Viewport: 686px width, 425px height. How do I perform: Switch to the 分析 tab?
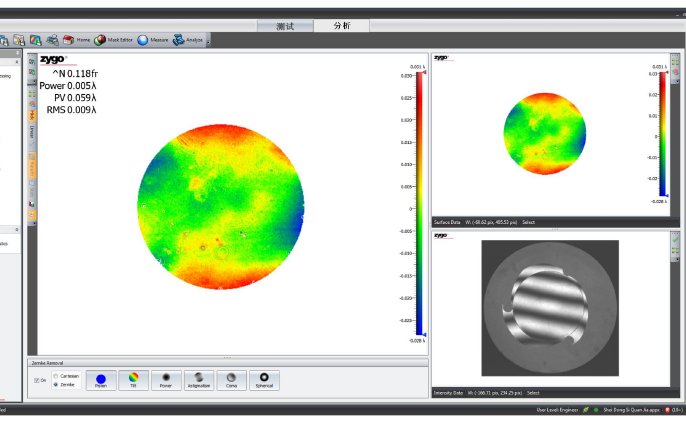pyautogui.click(x=342, y=25)
